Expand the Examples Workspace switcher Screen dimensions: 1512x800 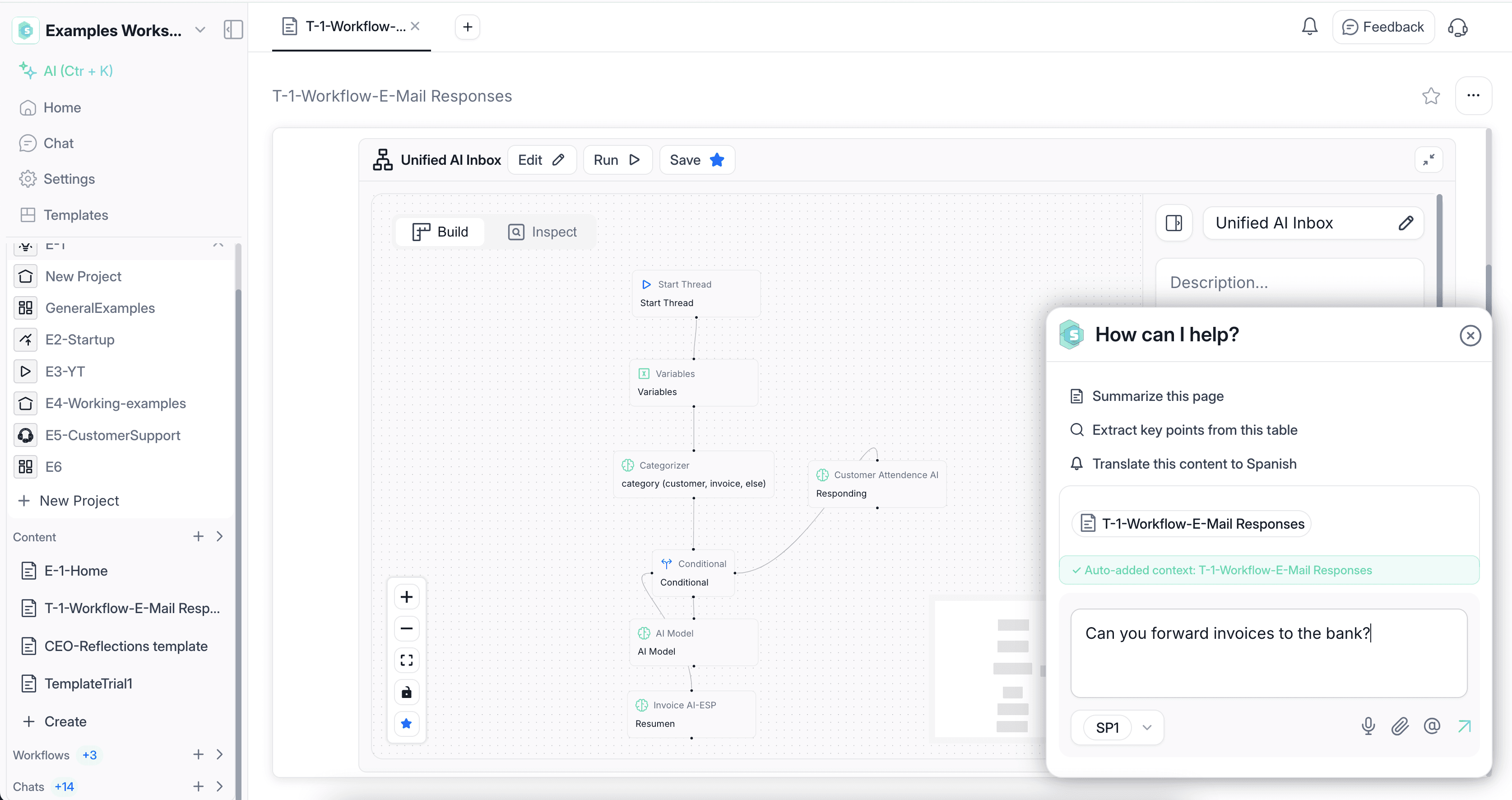pyautogui.click(x=199, y=30)
